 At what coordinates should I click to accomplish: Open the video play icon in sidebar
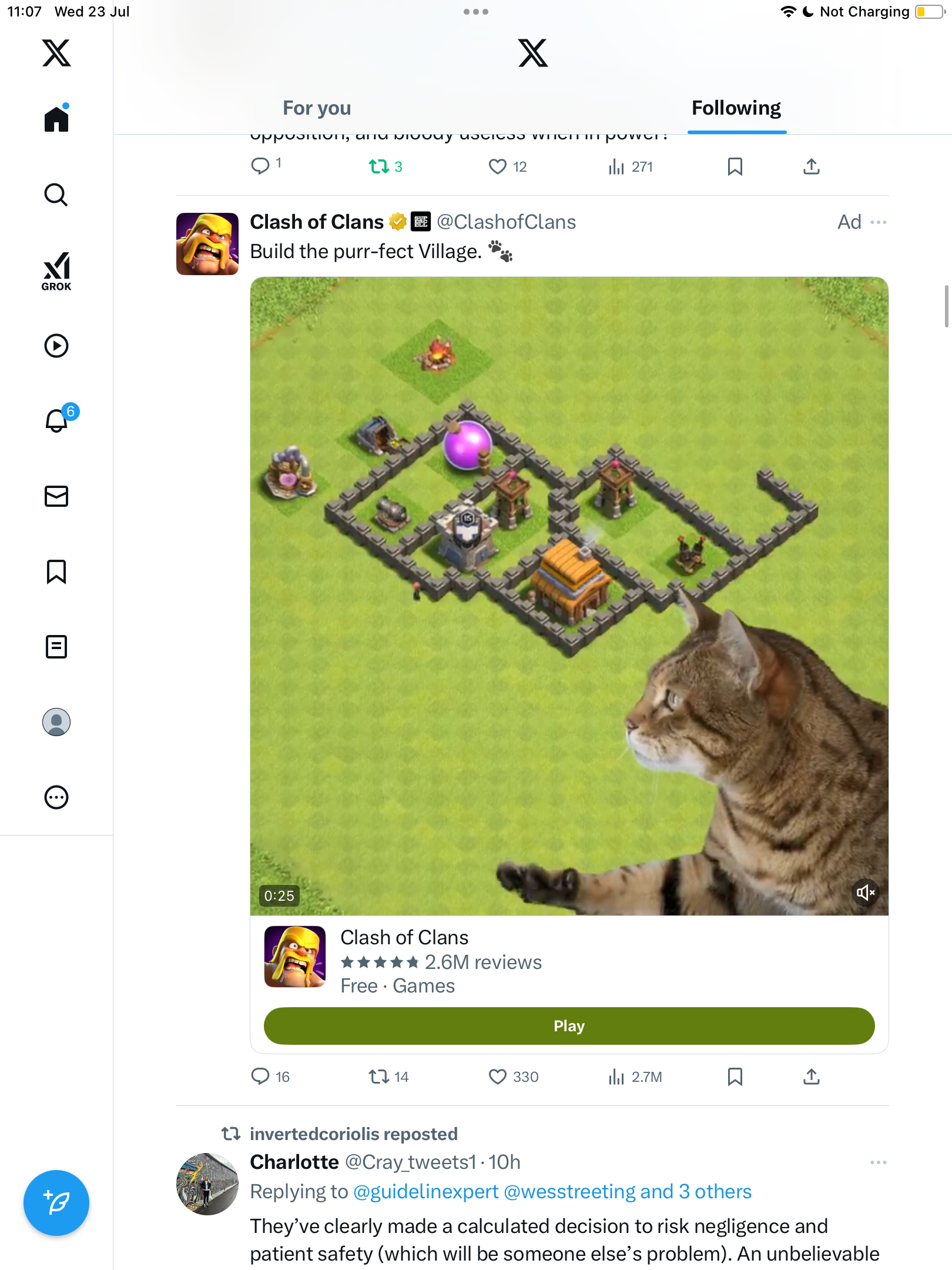click(56, 346)
